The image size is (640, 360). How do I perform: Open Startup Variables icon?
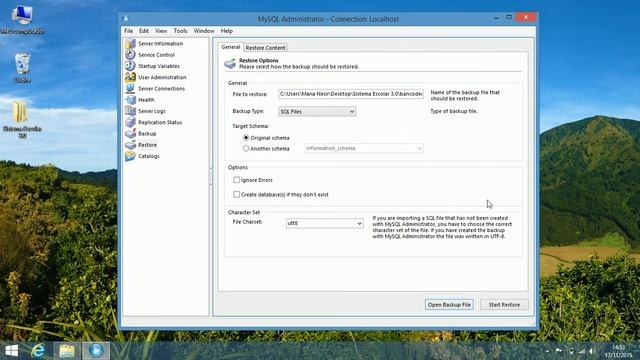[130, 66]
